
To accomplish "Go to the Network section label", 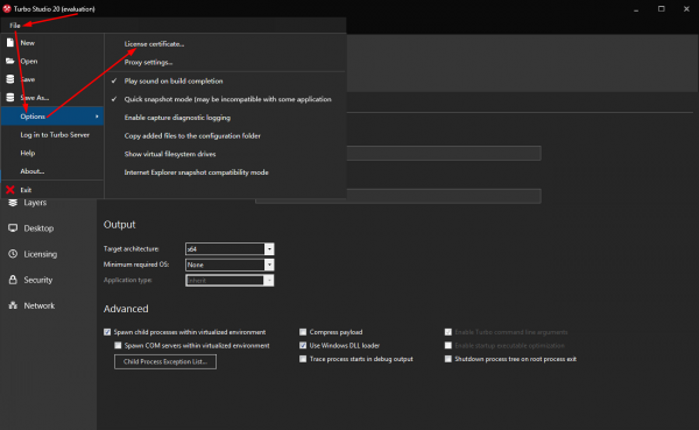I will point(39,306).
